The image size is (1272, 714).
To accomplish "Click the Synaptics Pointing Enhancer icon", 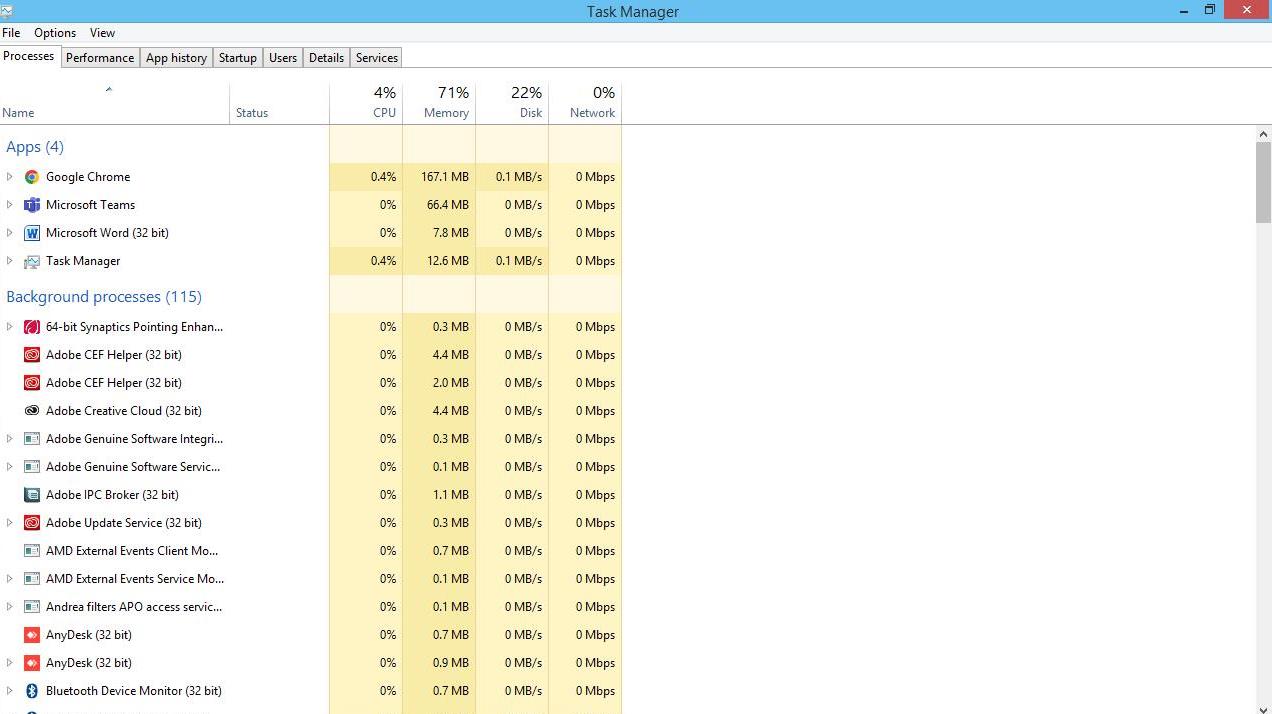I will (x=32, y=327).
